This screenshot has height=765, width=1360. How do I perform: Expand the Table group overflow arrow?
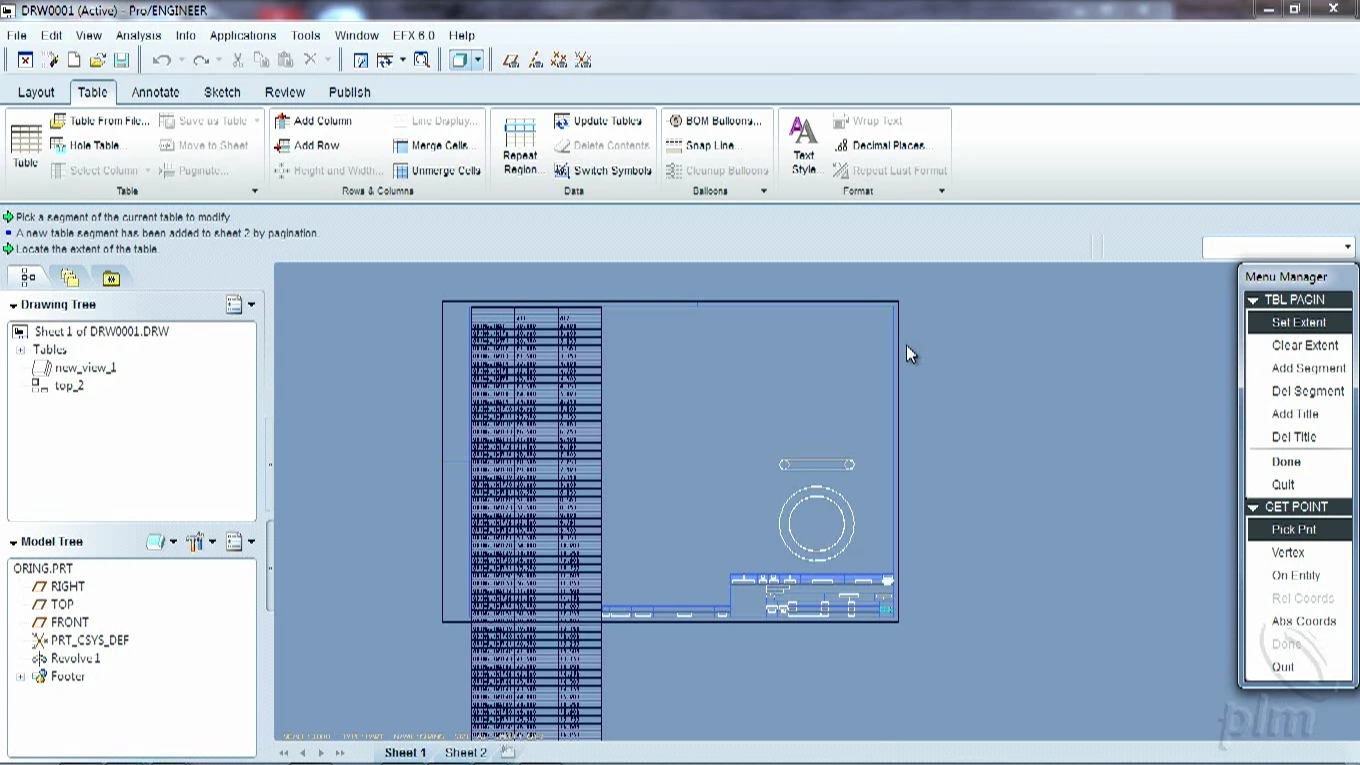click(254, 191)
